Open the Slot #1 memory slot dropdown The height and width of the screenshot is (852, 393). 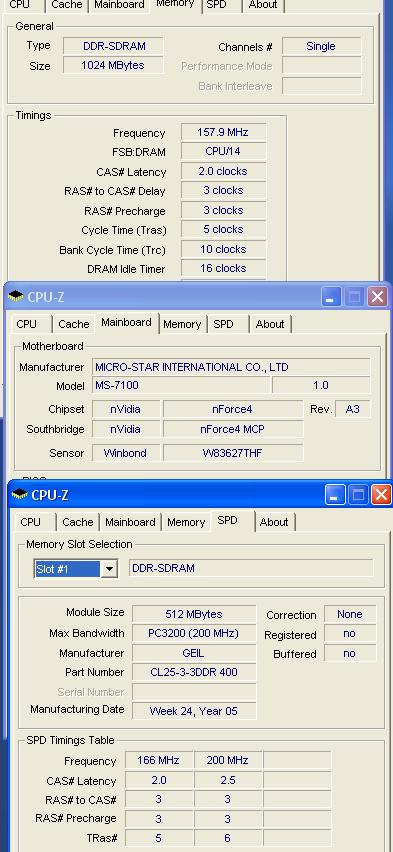pyautogui.click(x=109, y=569)
